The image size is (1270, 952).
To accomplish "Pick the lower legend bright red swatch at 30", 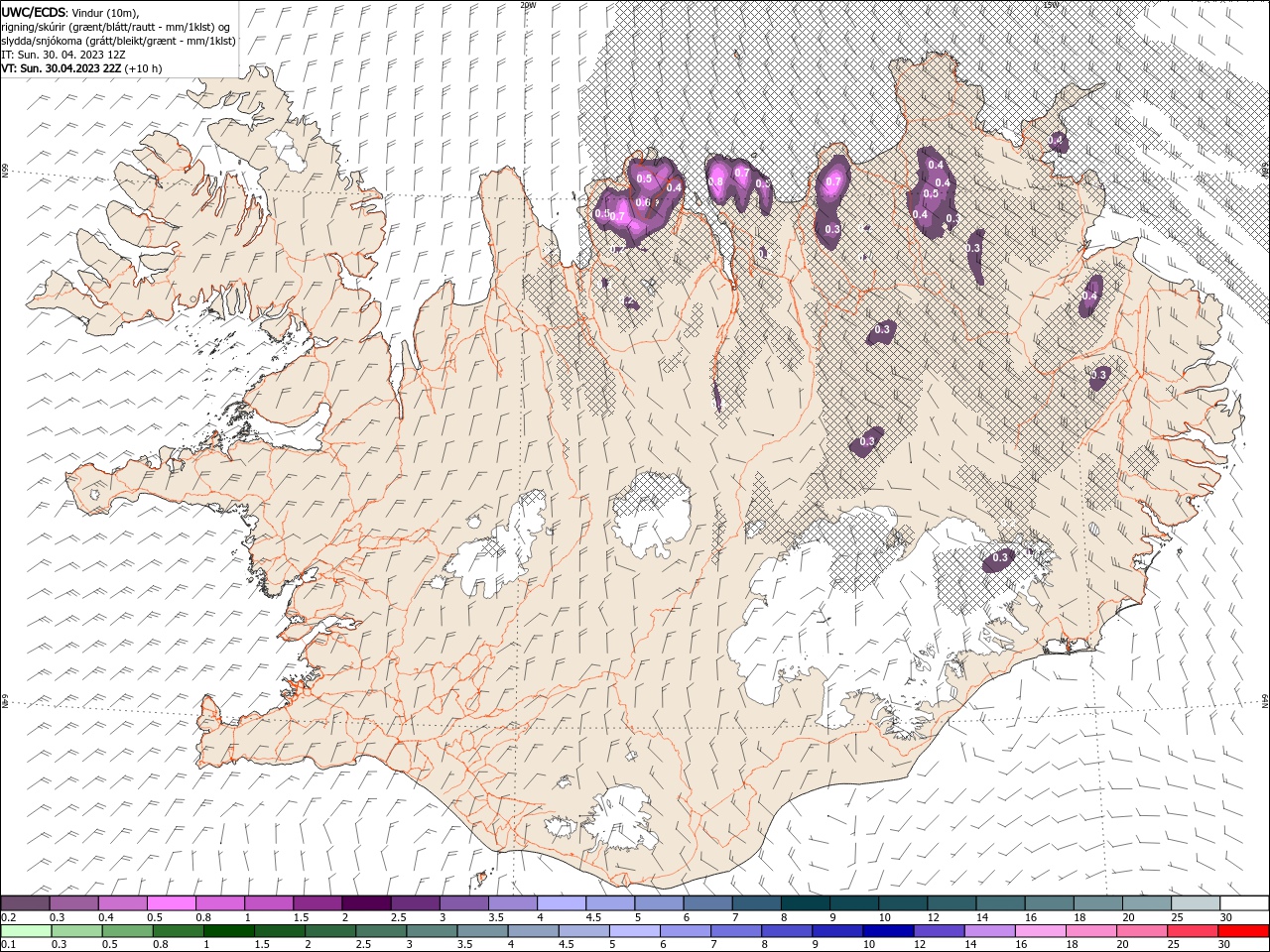I will (1244, 933).
